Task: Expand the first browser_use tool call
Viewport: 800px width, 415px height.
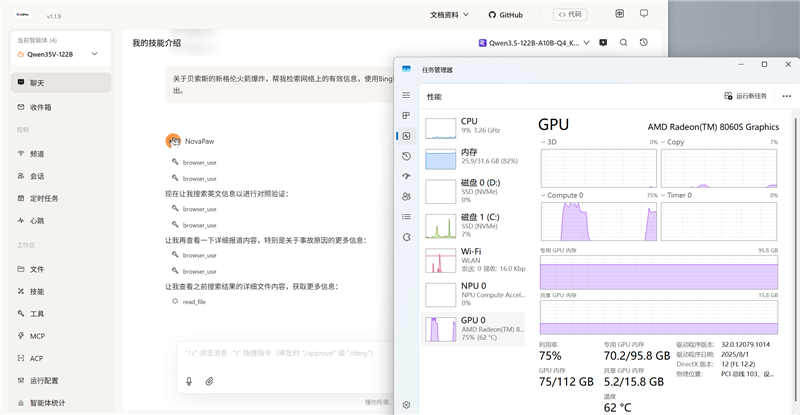Action: click(194, 162)
